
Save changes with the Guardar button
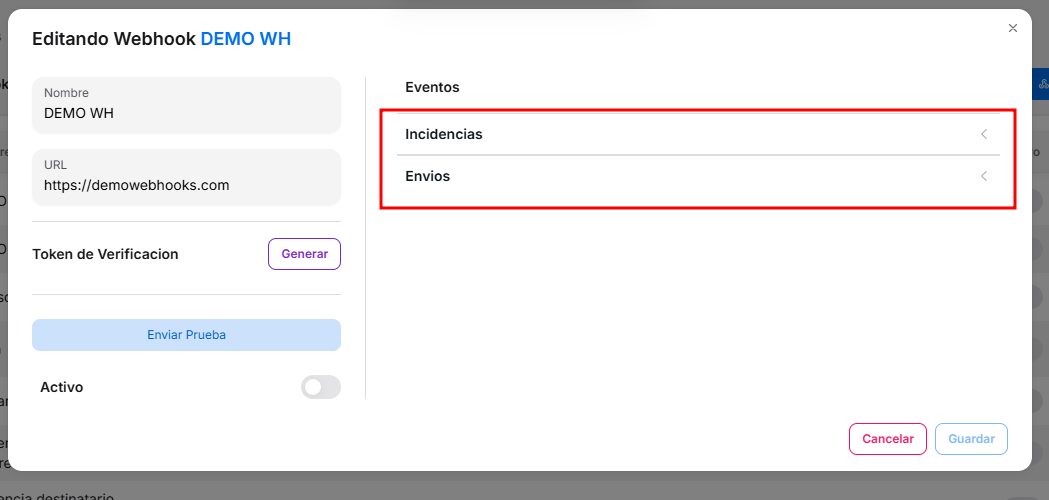[971, 439]
